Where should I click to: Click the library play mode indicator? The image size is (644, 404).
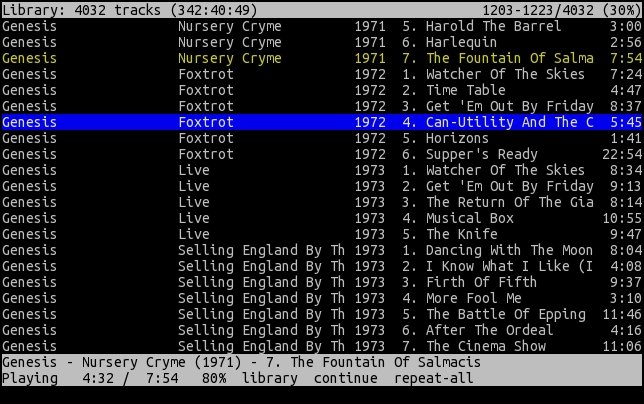(270, 379)
